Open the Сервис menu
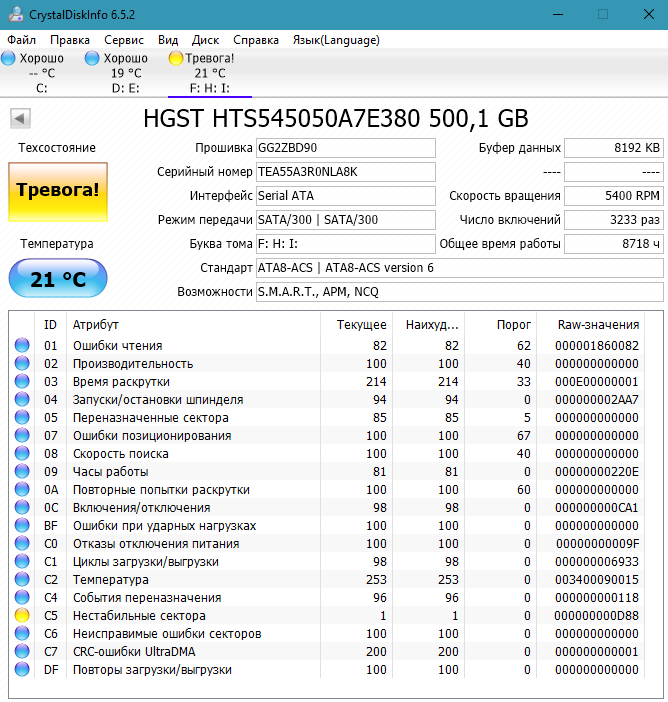Viewport: 668px width, 702px height. (124, 40)
